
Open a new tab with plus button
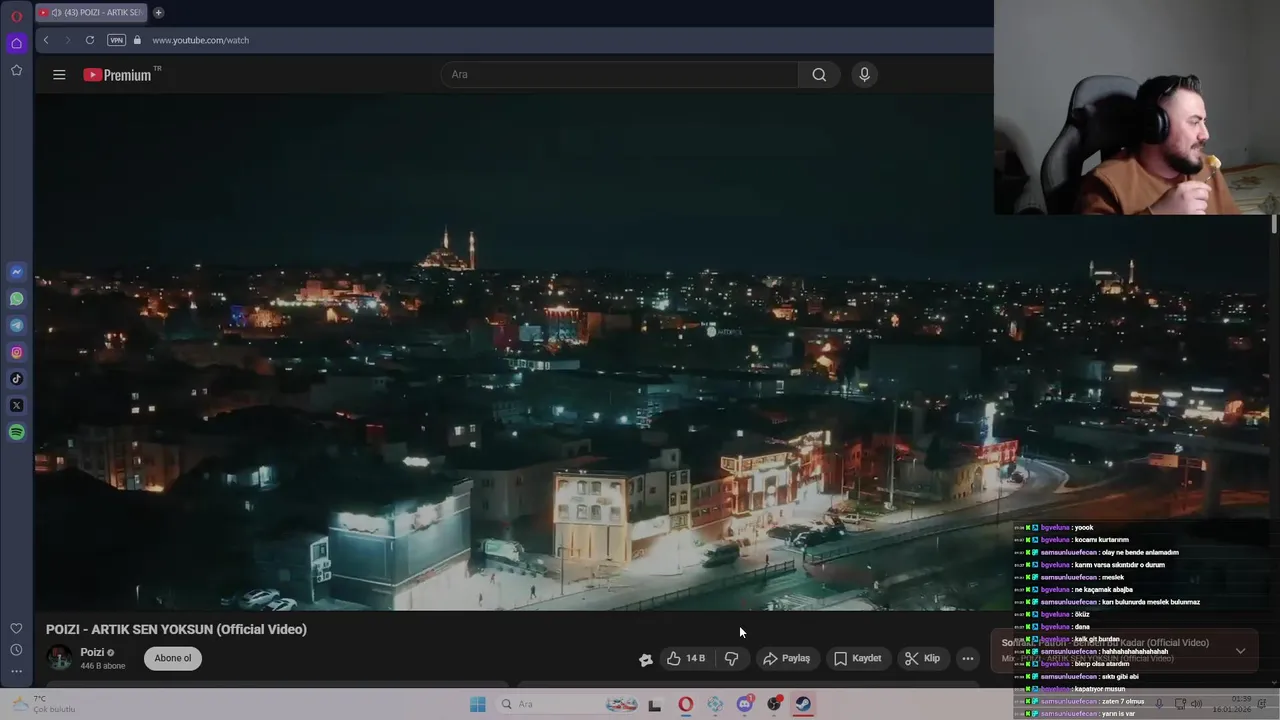pyautogui.click(x=158, y=13)
